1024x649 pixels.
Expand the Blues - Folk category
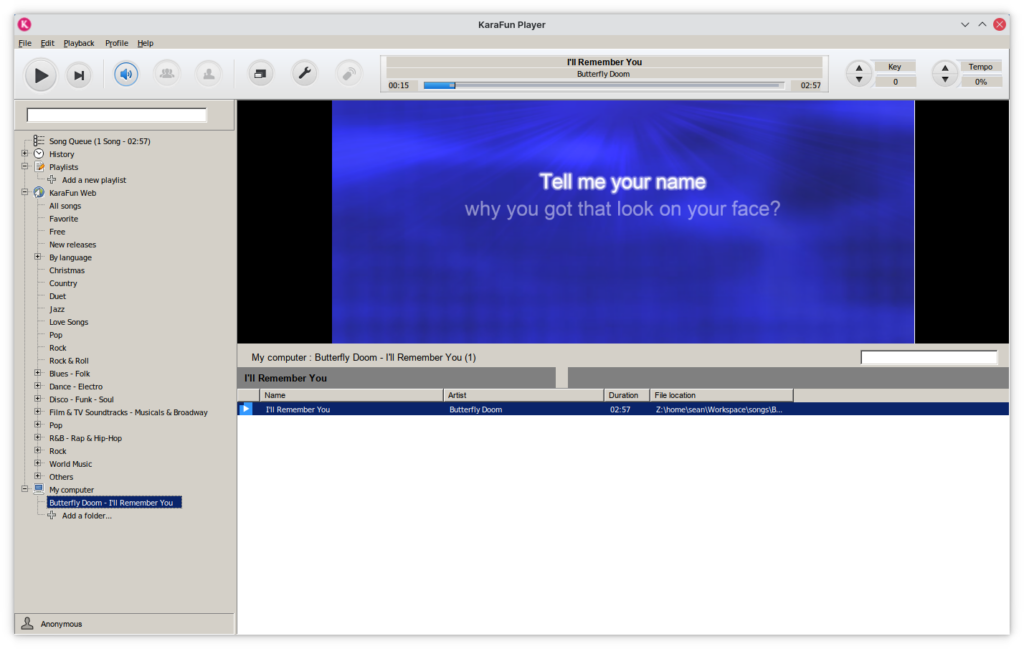click(x=38, y=373)
